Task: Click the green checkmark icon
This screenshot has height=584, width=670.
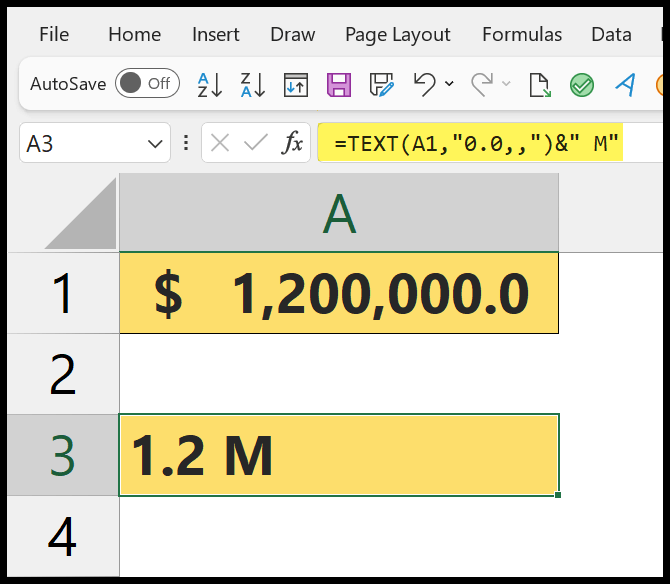Action: pos(582,85)
